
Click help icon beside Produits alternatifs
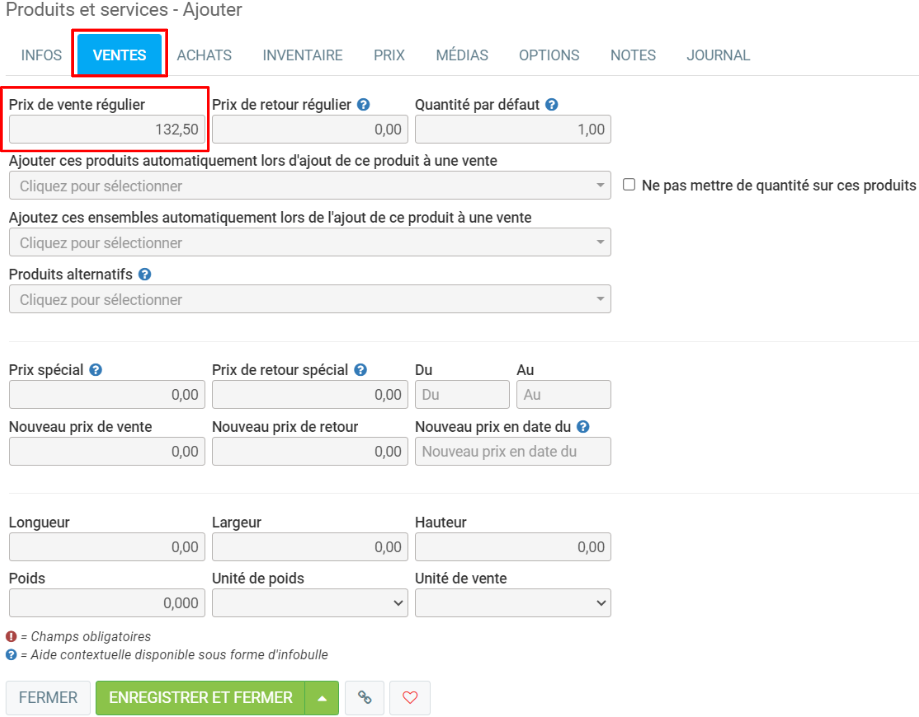145,274
